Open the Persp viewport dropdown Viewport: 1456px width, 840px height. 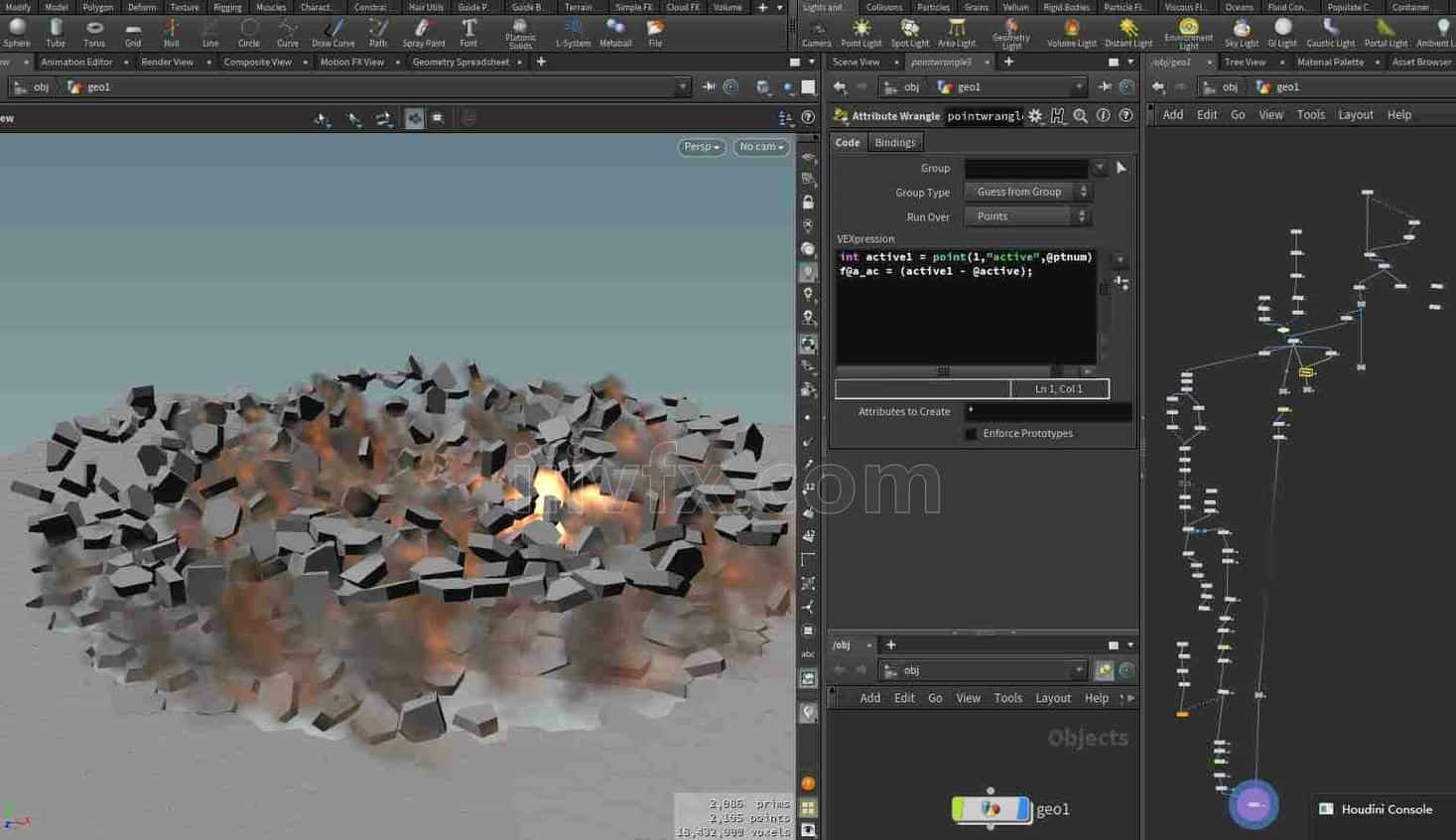tap(702, 147)
